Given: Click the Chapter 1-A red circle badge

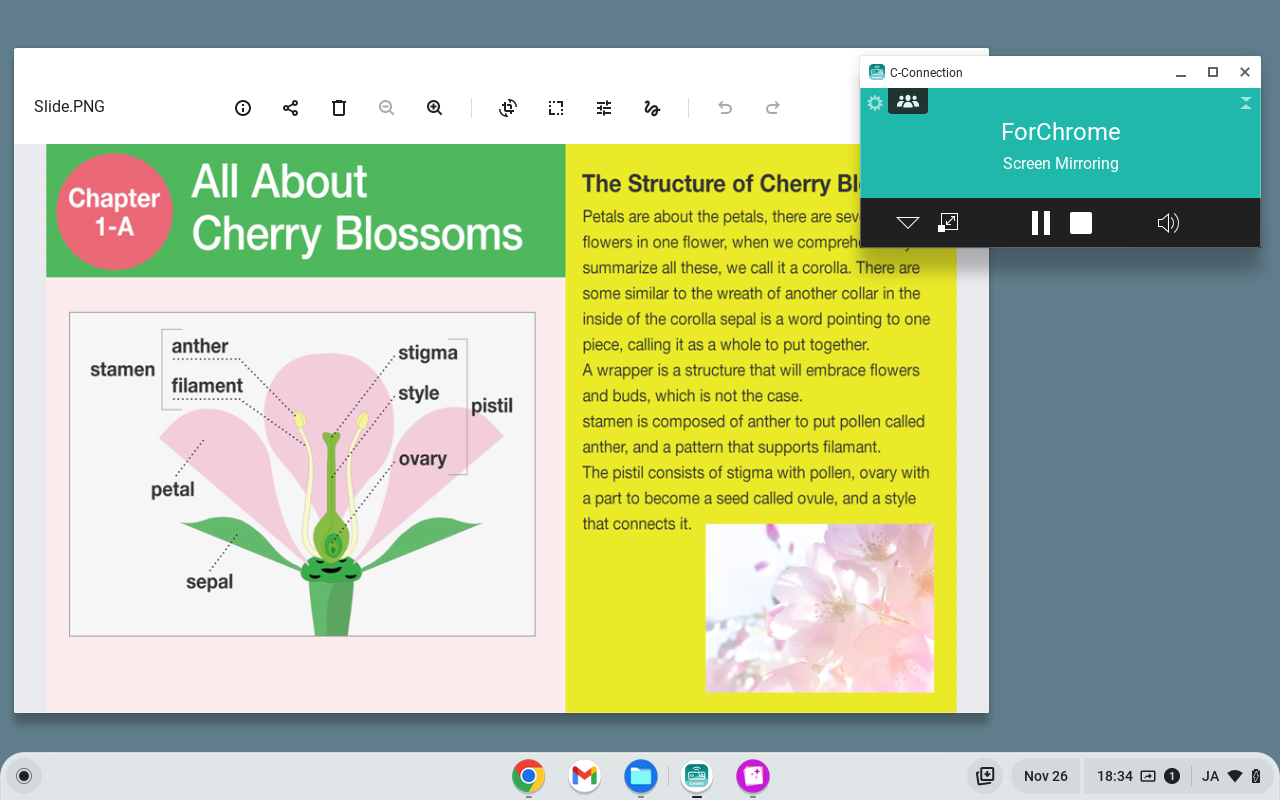Looking at the screenshot, I should coord(114,212).
